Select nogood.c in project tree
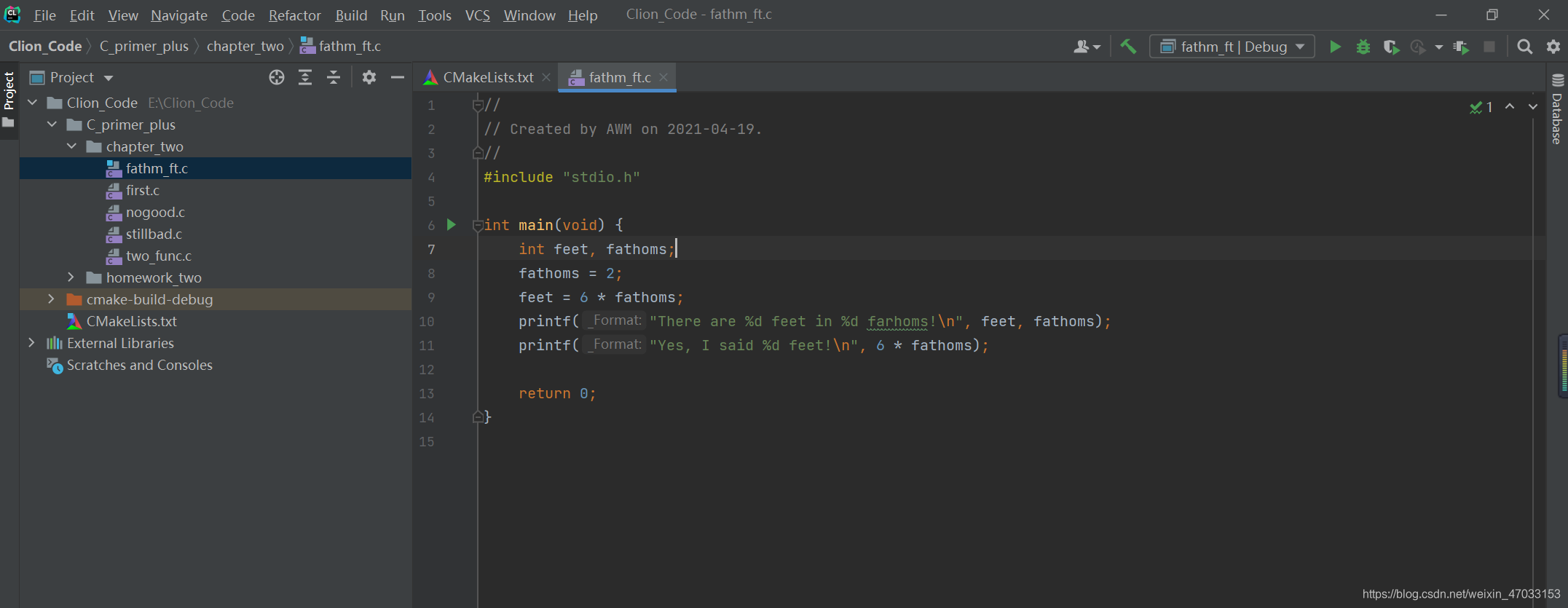This screenshot has width=1568, height=608. pos(155,212)
